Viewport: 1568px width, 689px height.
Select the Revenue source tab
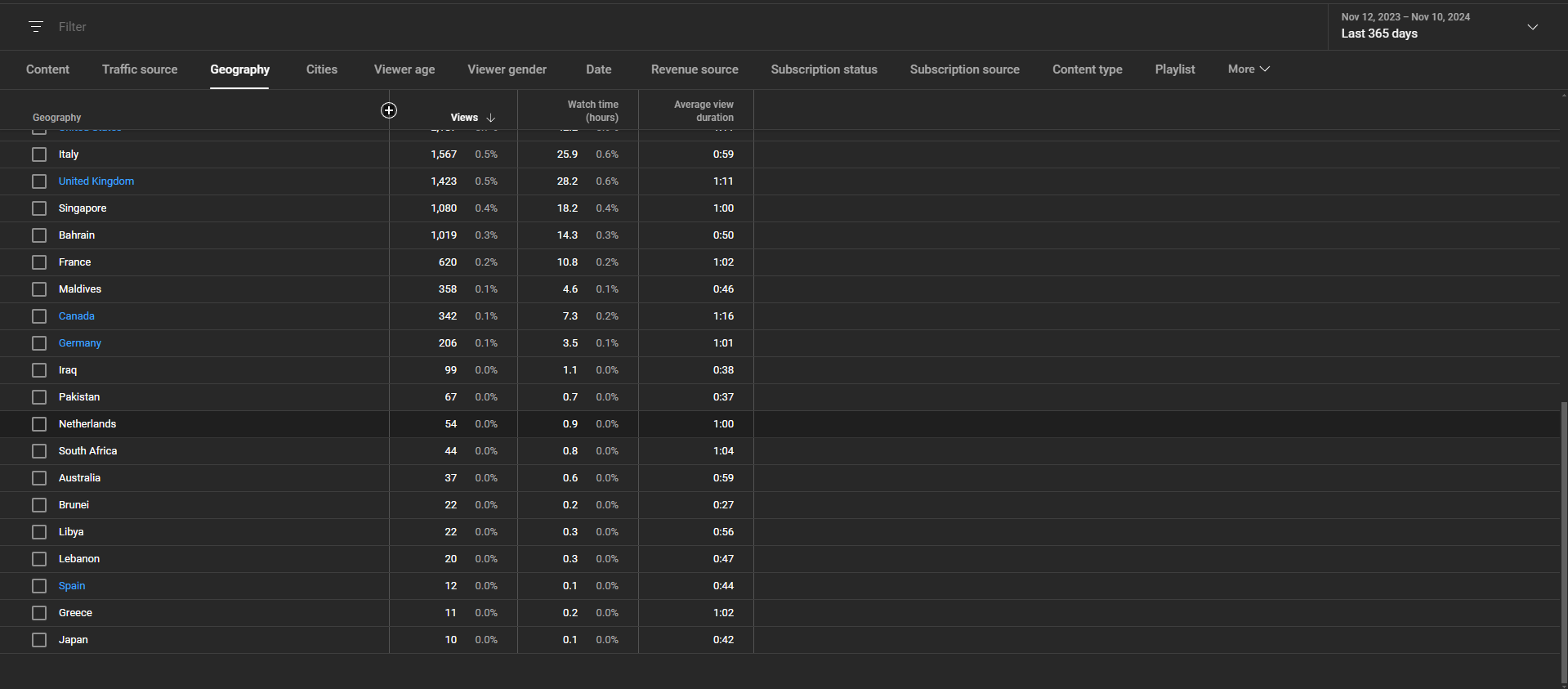[694, 69]
